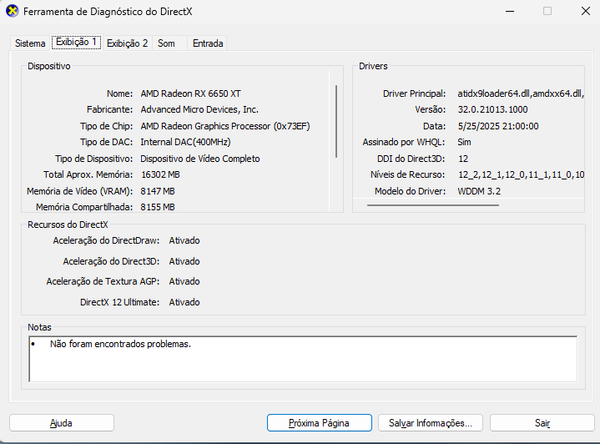Viewport: 600px width, 444px height.
Task: Click the Advanced Micro Devices, Inc. value
Action: pos(199,110)
